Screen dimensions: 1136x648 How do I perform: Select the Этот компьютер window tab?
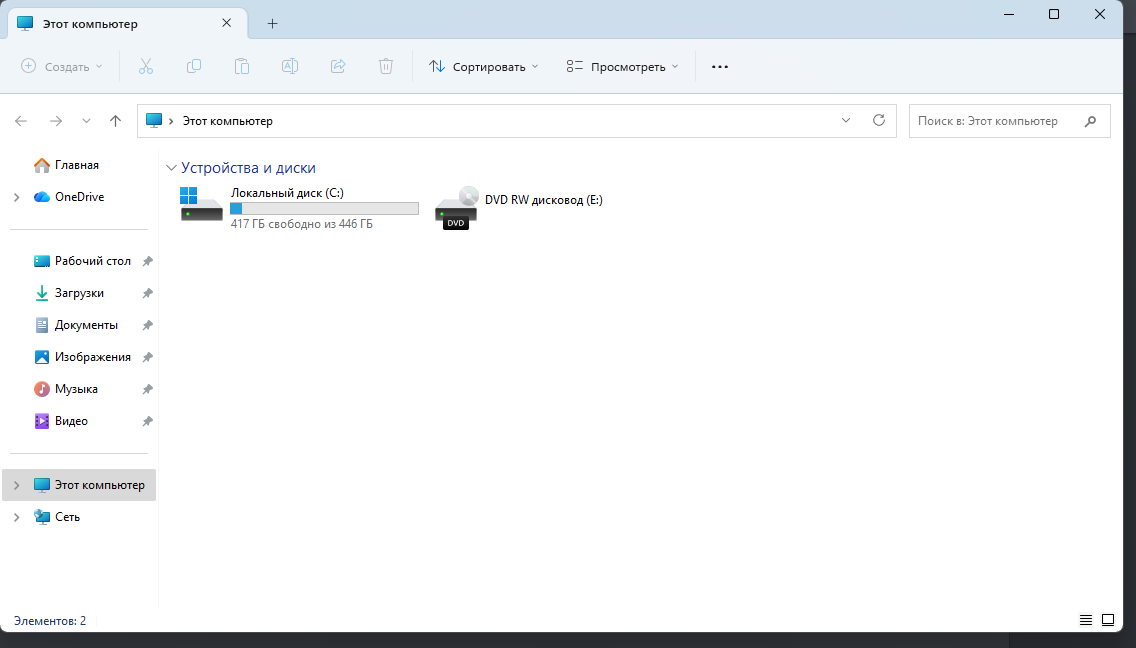click(x=127, y=23)
